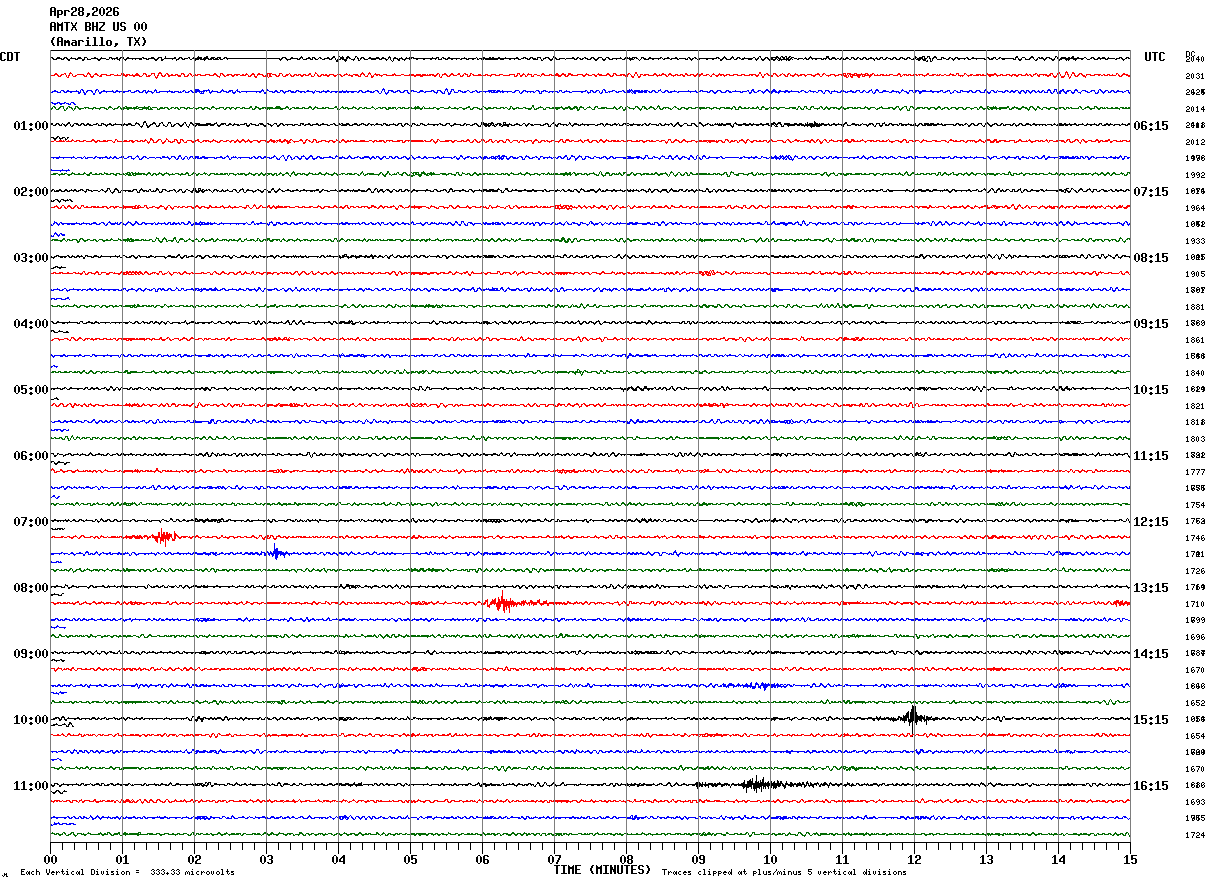Click the 16:15 UTC time label
Image resolution: width=1210 pixels, height=886 pixels.
(1151, 786)
